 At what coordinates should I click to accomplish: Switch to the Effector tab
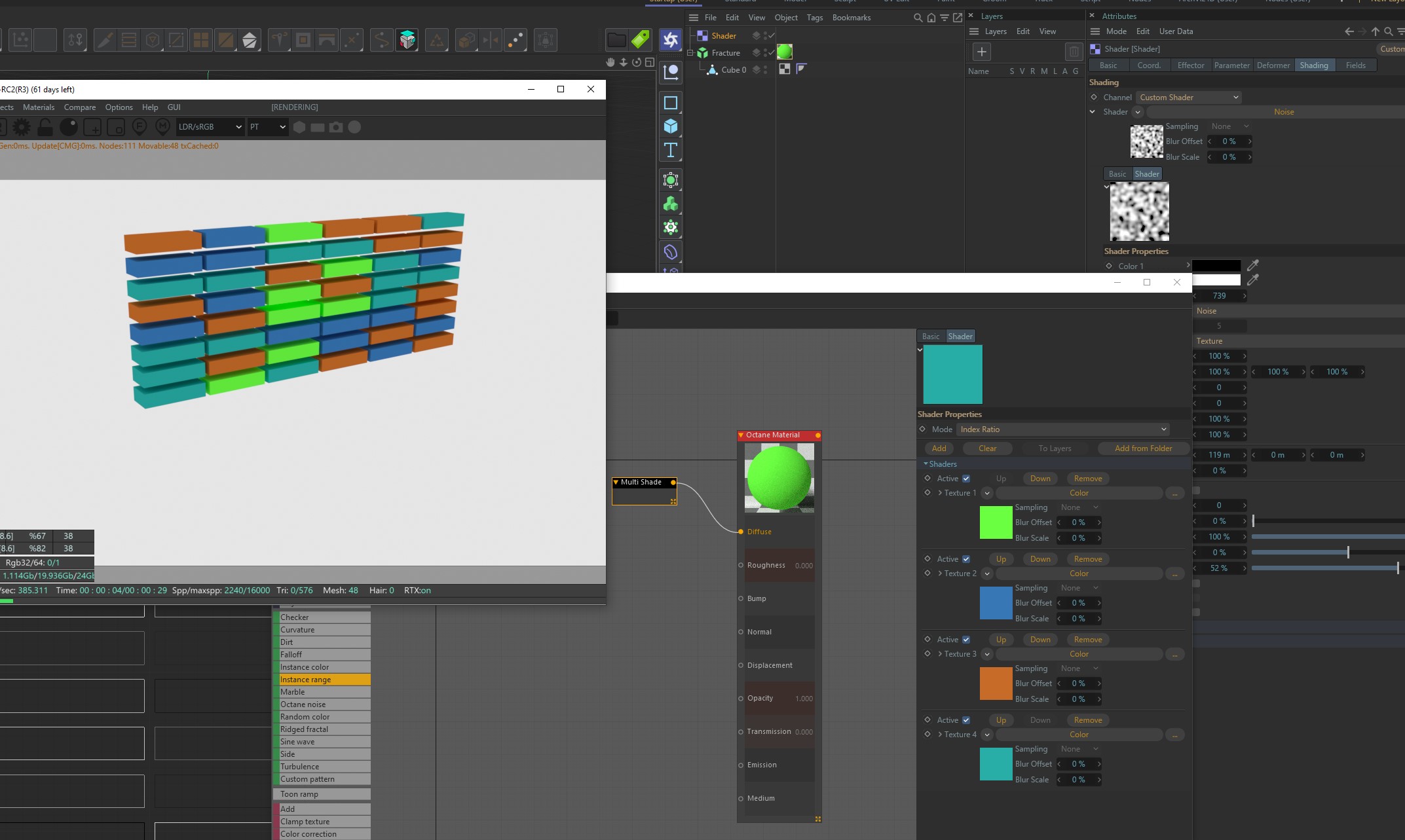1190,65
